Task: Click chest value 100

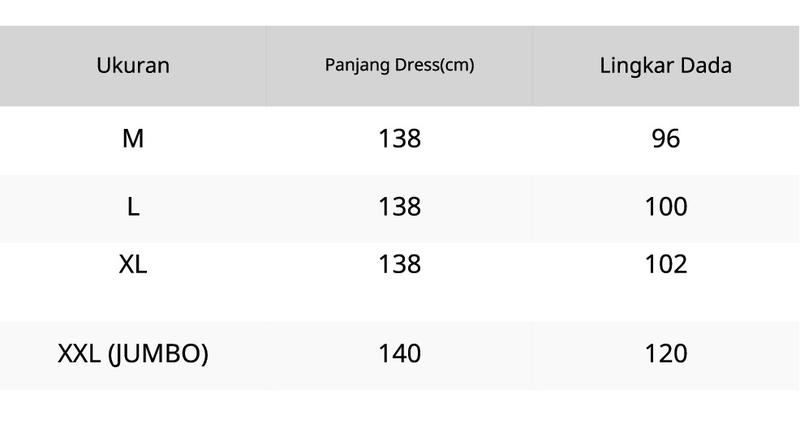Action: (x=666, y=207)
